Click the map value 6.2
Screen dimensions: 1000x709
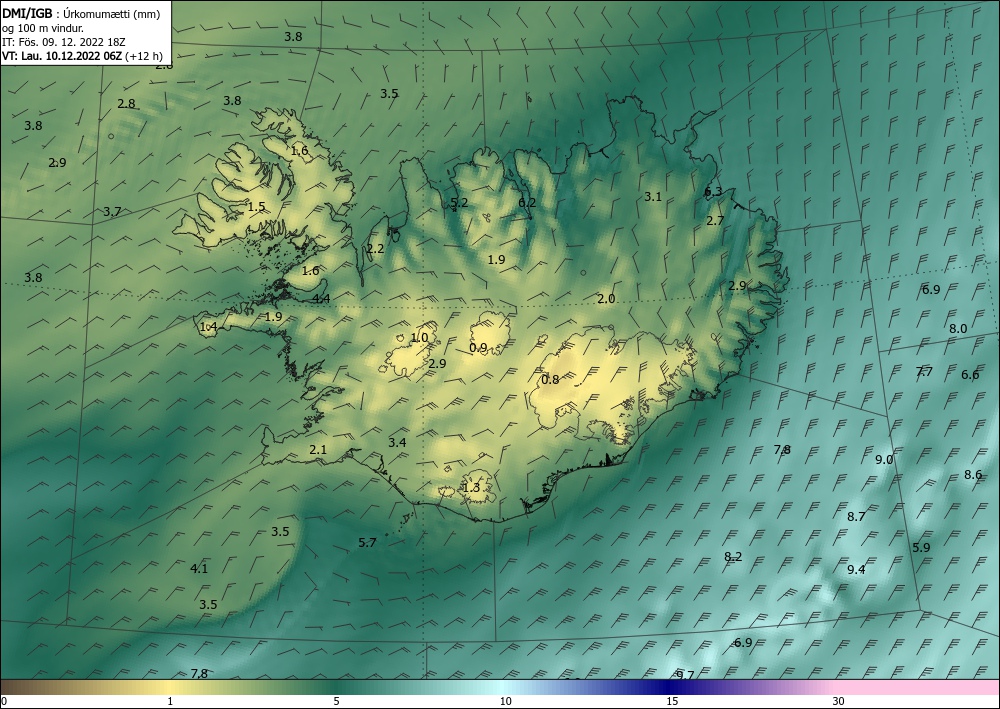click(527, 203)
